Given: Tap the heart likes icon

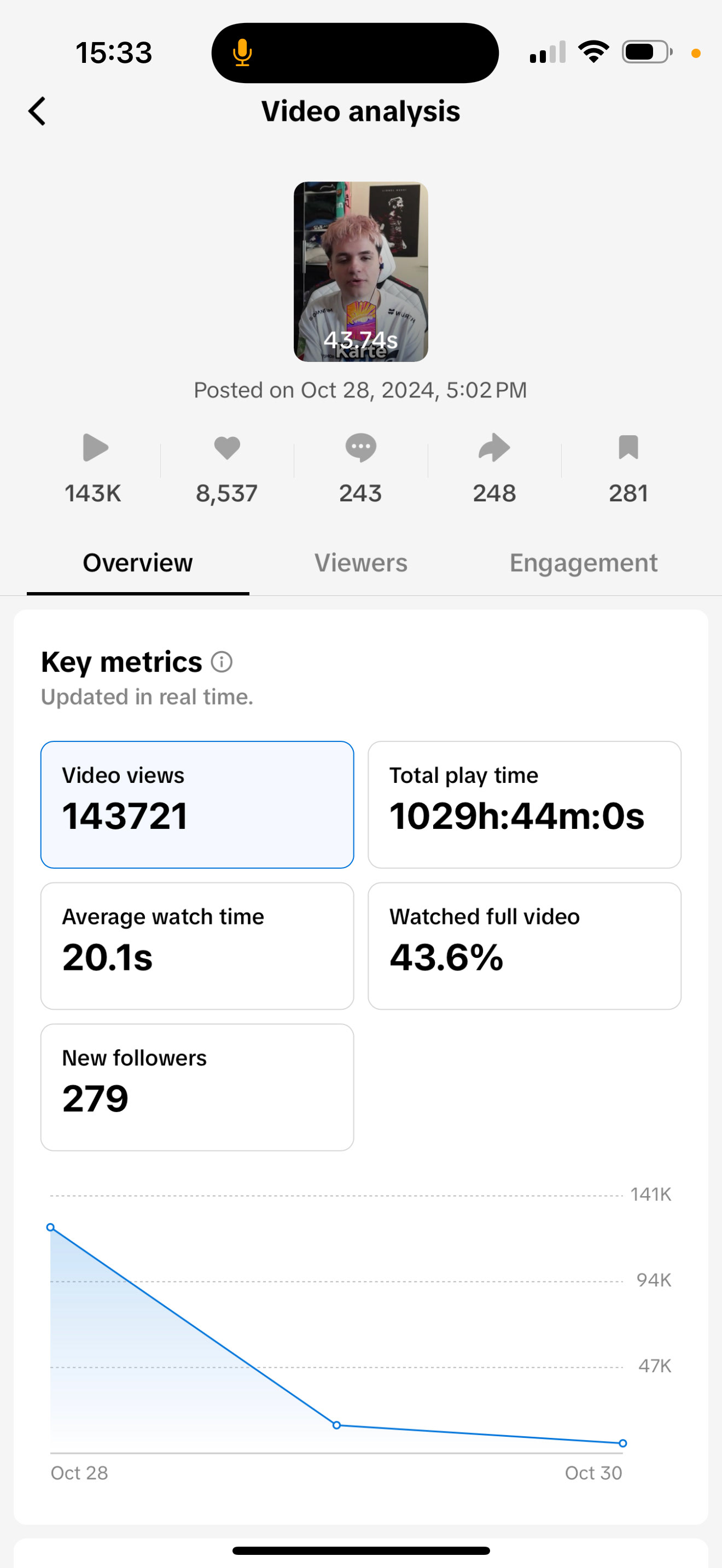Looking at the screenshot, I should pyautogui.click(x=227, y=448).
